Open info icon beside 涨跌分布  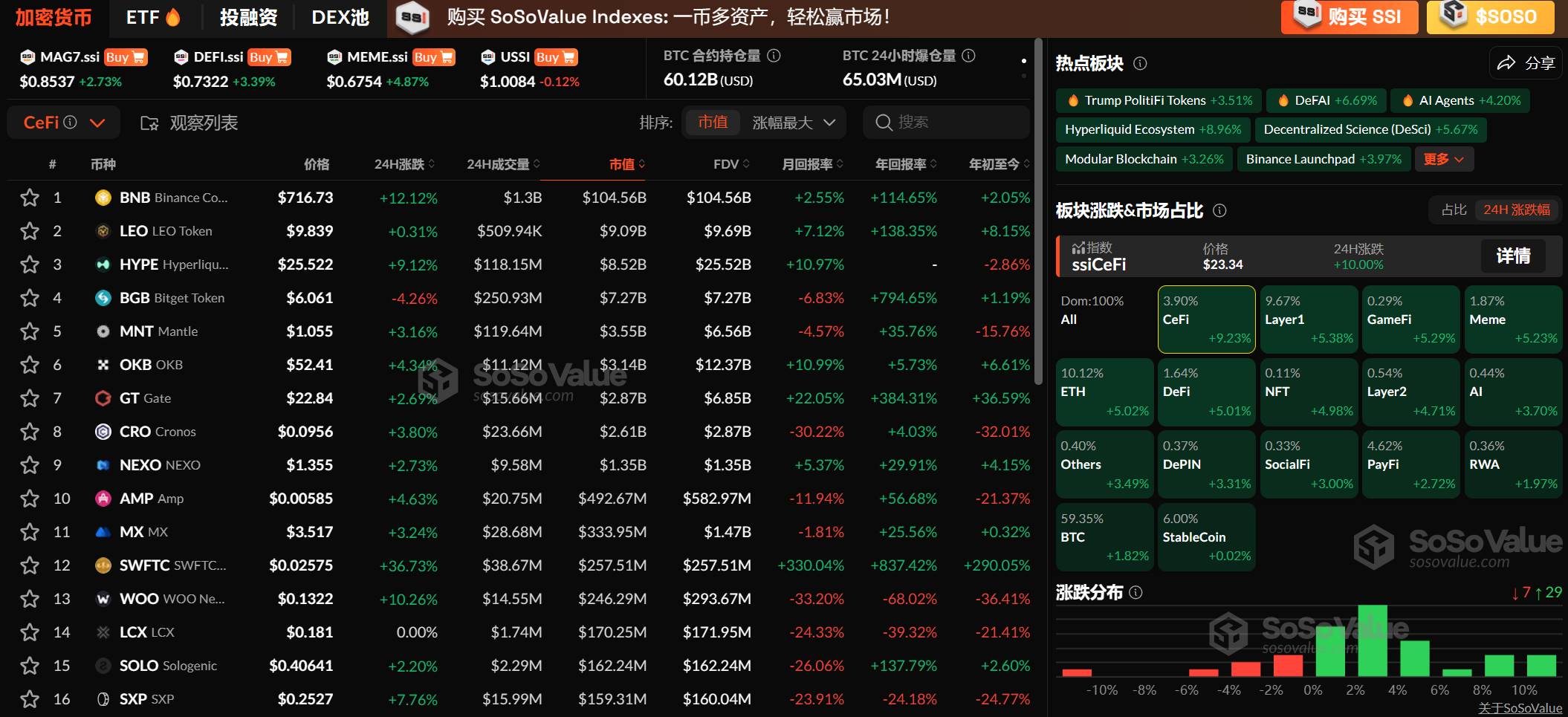(x=1135, y=592)
